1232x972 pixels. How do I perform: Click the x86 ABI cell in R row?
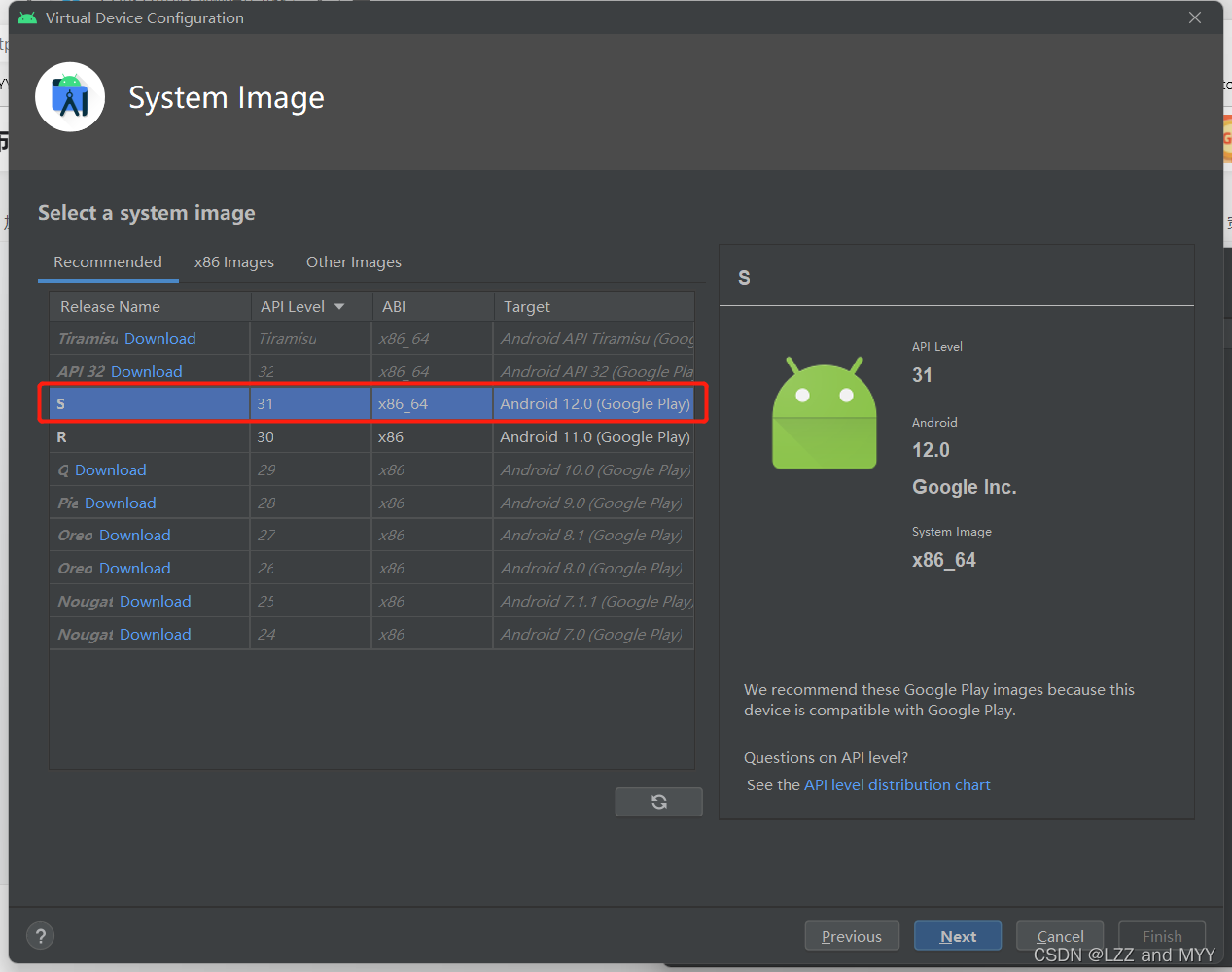coord(433,436)
